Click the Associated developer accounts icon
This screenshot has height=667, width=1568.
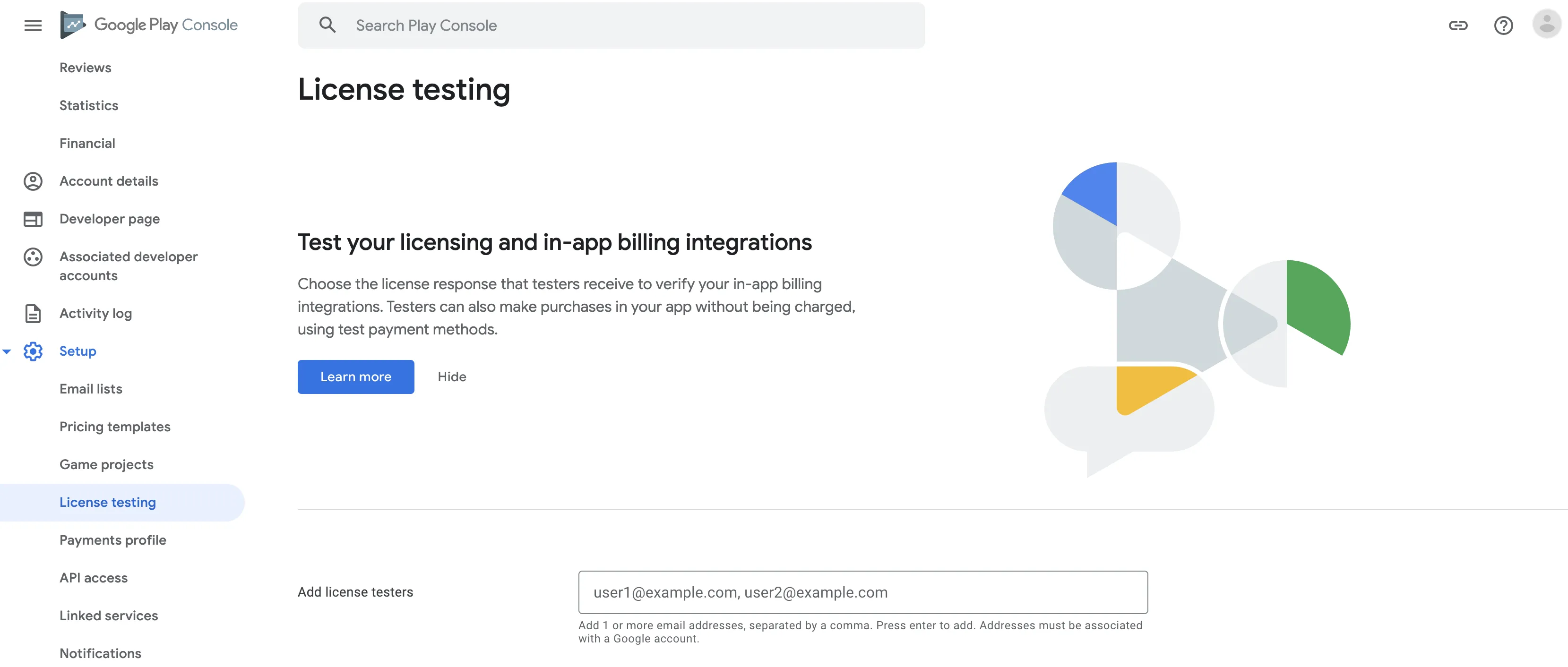[33, 257]
